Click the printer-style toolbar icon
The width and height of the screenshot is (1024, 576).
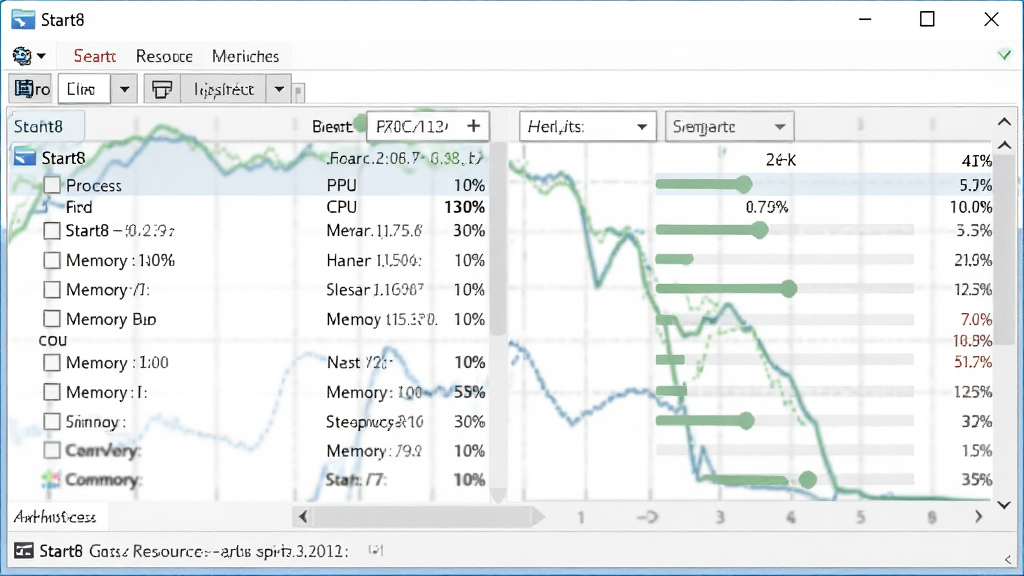(161, 89)
